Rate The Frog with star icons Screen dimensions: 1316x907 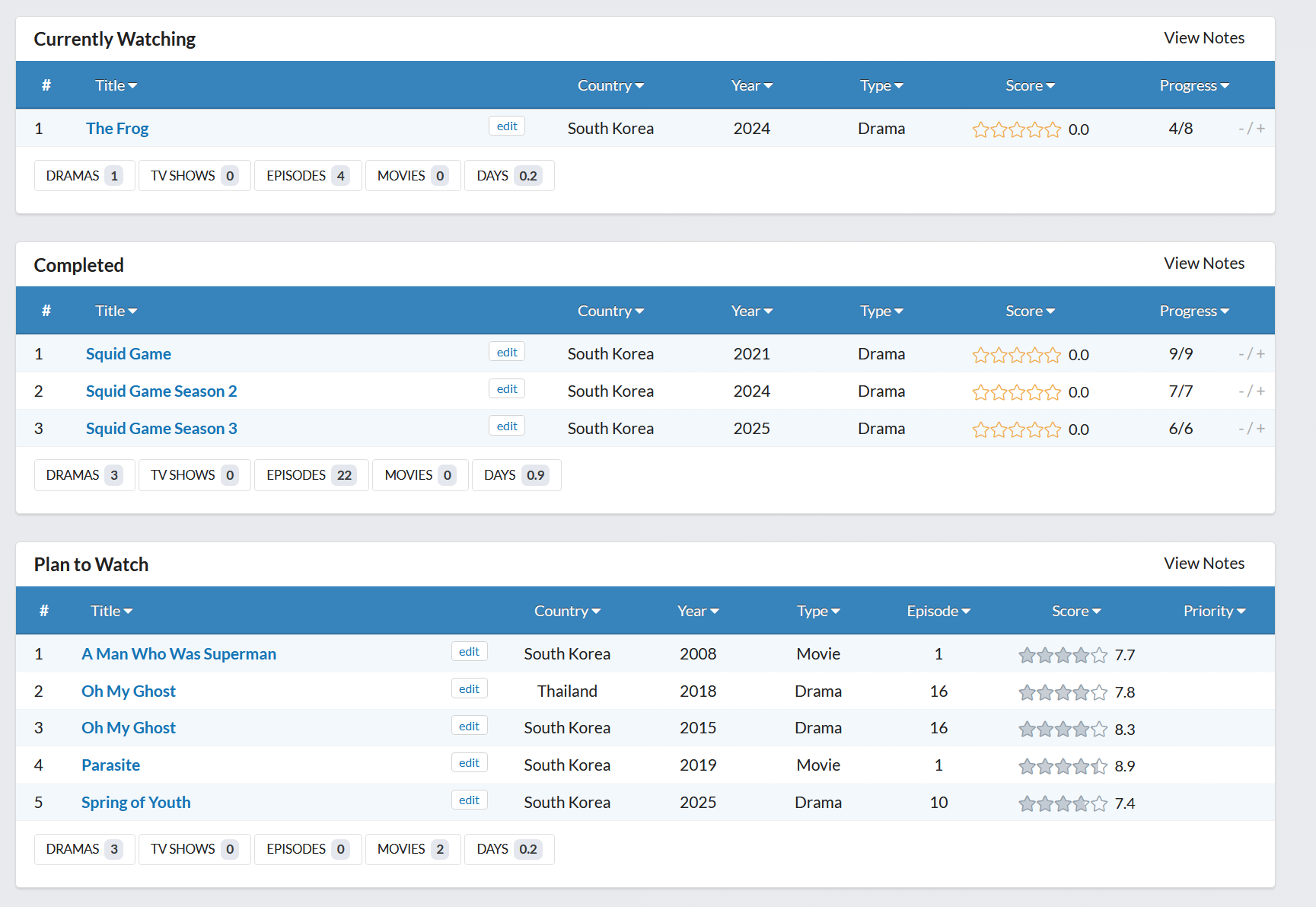coord(1017,129)
